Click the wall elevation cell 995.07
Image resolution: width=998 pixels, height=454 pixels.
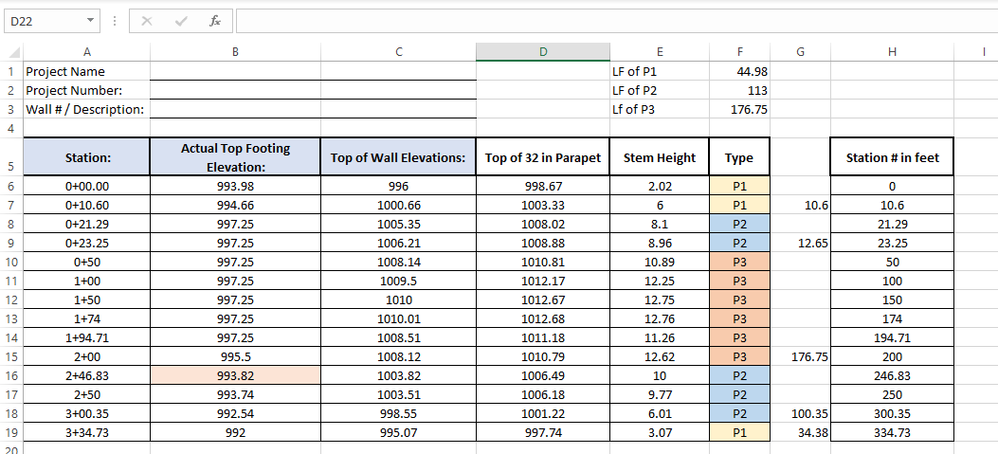[398, 432]
